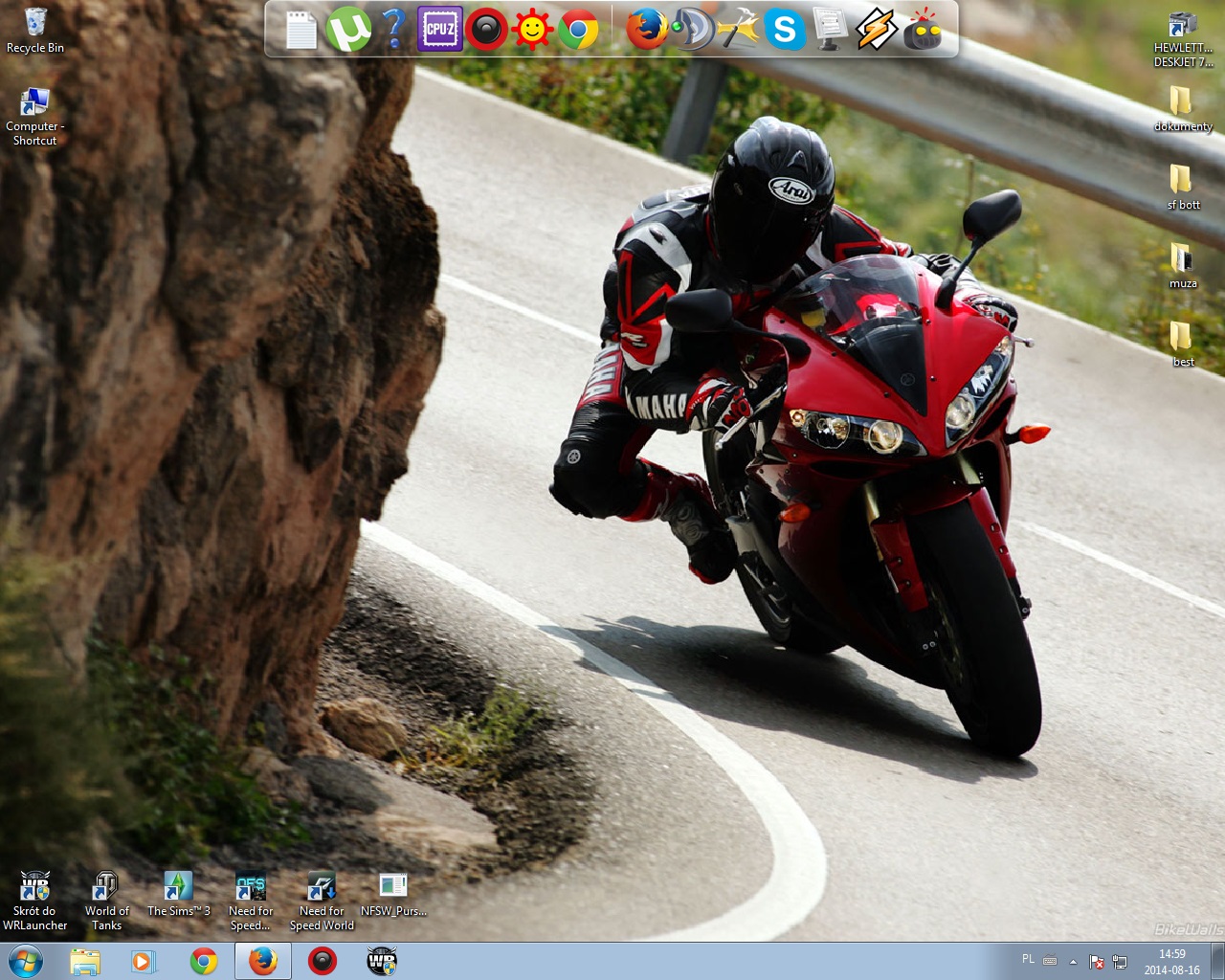This screenshot has height=980, width=1225.
Task: Launch CPU-Z from the top dock
Action: click(x=440, y=30)
